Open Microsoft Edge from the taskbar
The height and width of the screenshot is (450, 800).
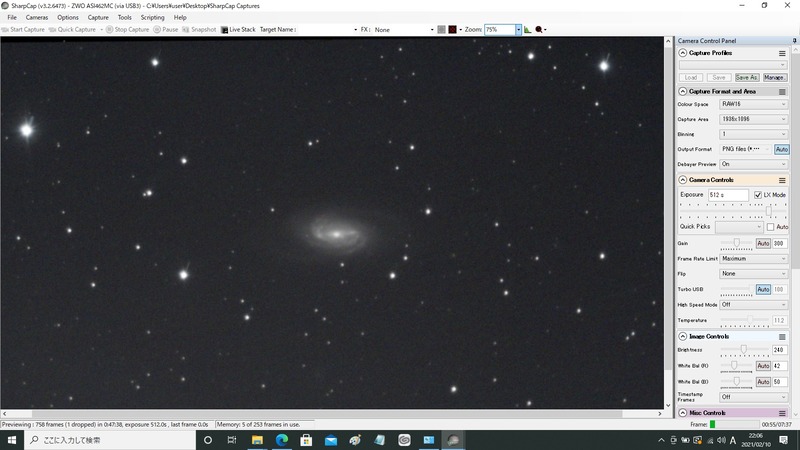pyautogui.click(x=282, y=440)
